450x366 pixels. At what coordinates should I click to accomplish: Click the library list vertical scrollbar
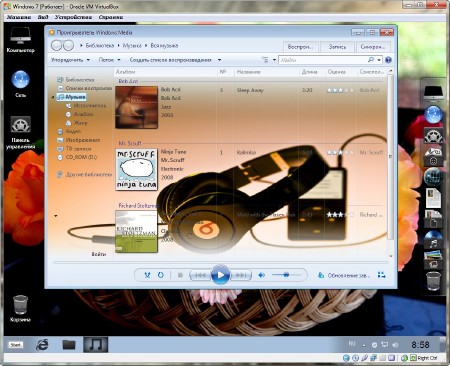tap(391, 157)
